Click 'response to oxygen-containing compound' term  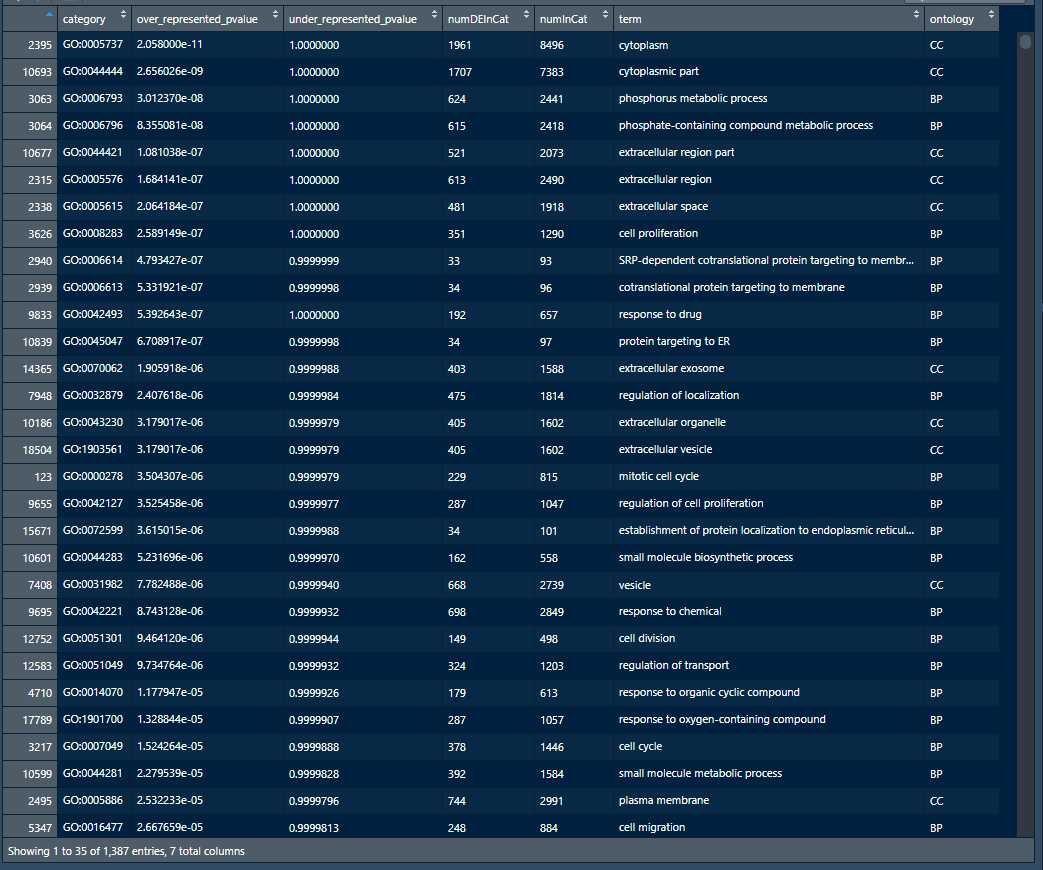point(722,719)
